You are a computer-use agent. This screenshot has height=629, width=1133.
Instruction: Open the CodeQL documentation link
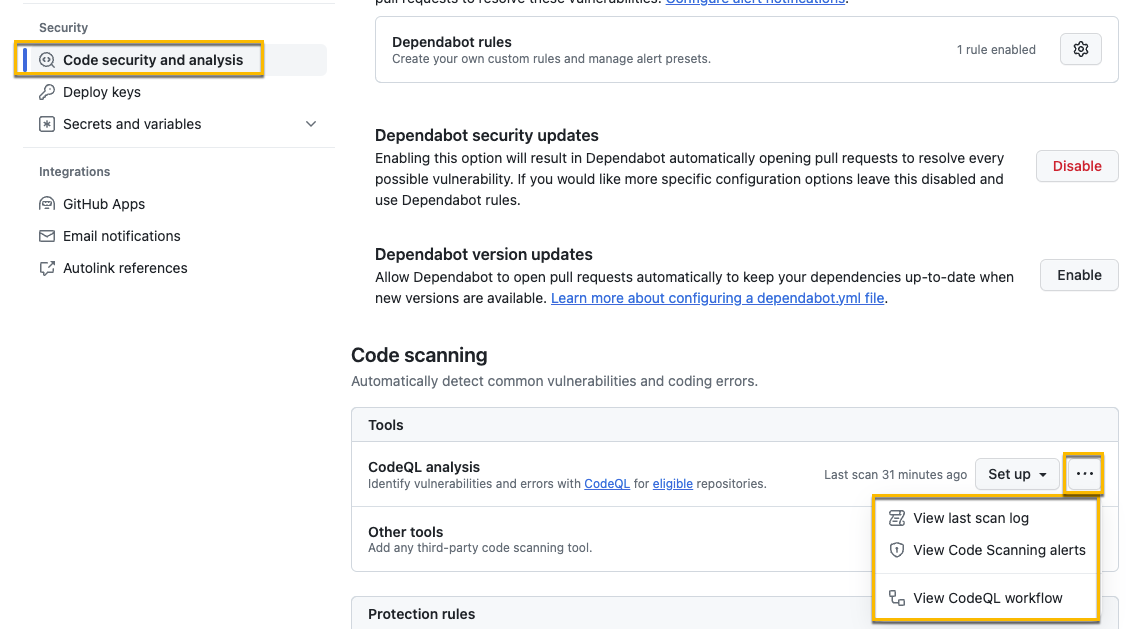pos(607,484)
